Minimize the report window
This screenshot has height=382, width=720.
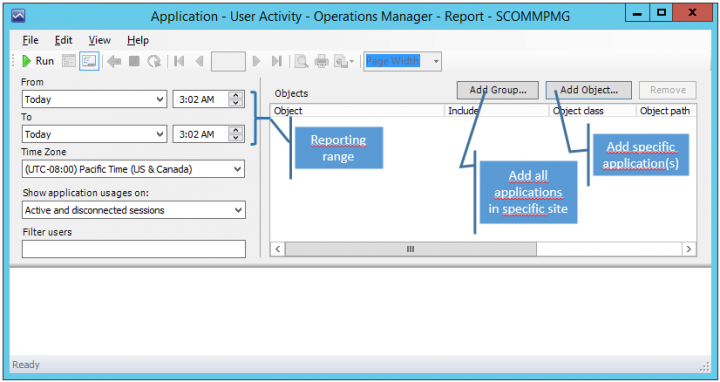[637, 13]
